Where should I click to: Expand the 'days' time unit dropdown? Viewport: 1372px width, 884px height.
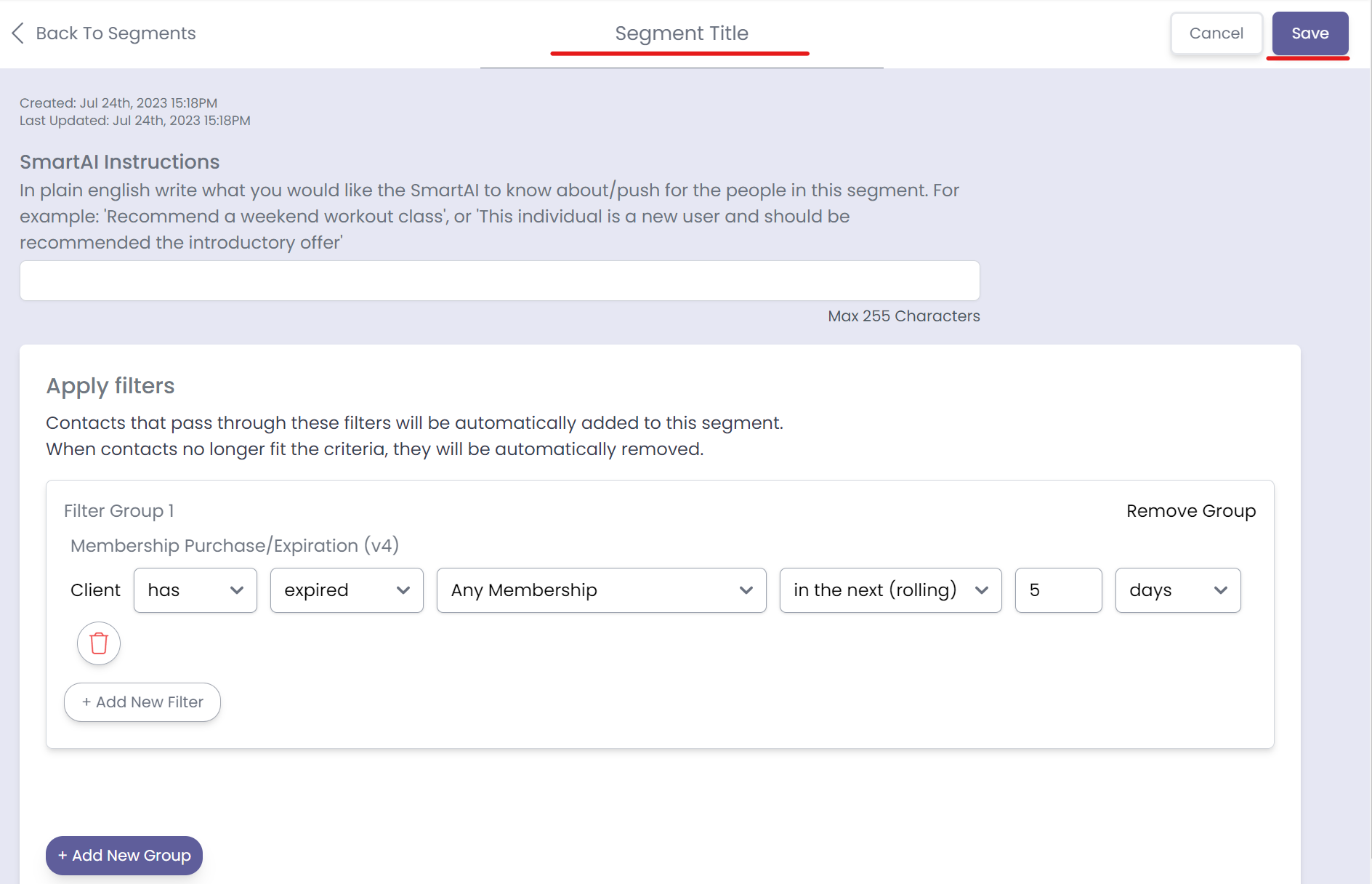coord(1177,590)
